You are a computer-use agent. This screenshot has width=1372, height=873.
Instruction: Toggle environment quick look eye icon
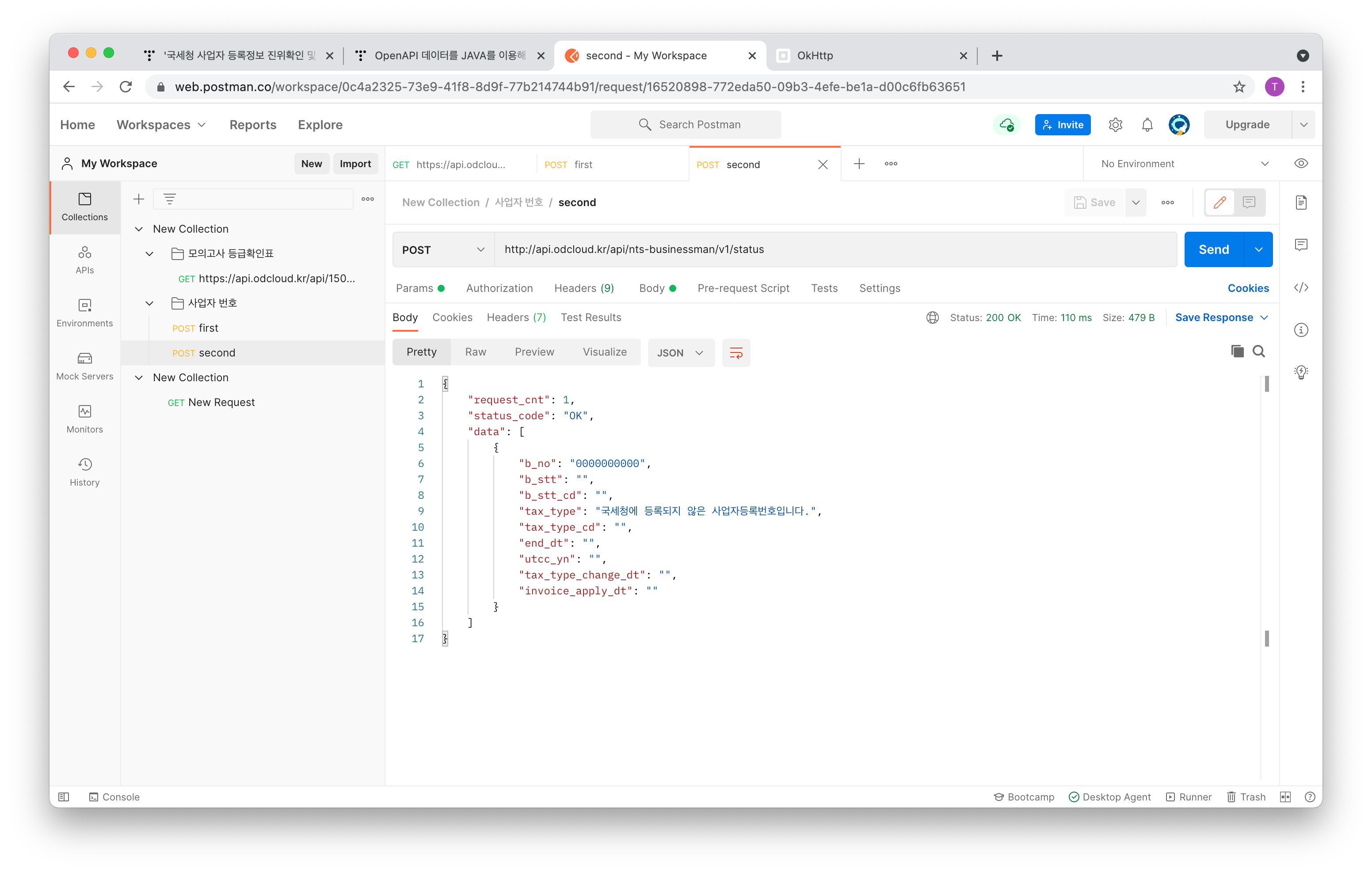pyautogui.click(x=1301, y=164)
